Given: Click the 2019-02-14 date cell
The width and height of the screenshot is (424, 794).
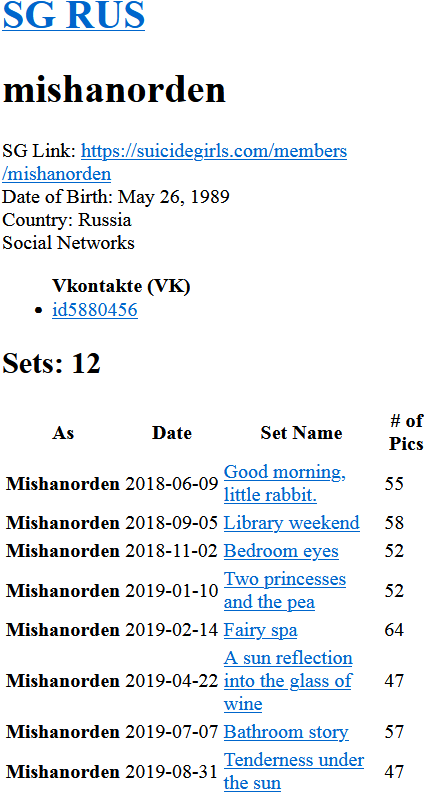Looking at the screenshot, I should (x=172, y=630).
